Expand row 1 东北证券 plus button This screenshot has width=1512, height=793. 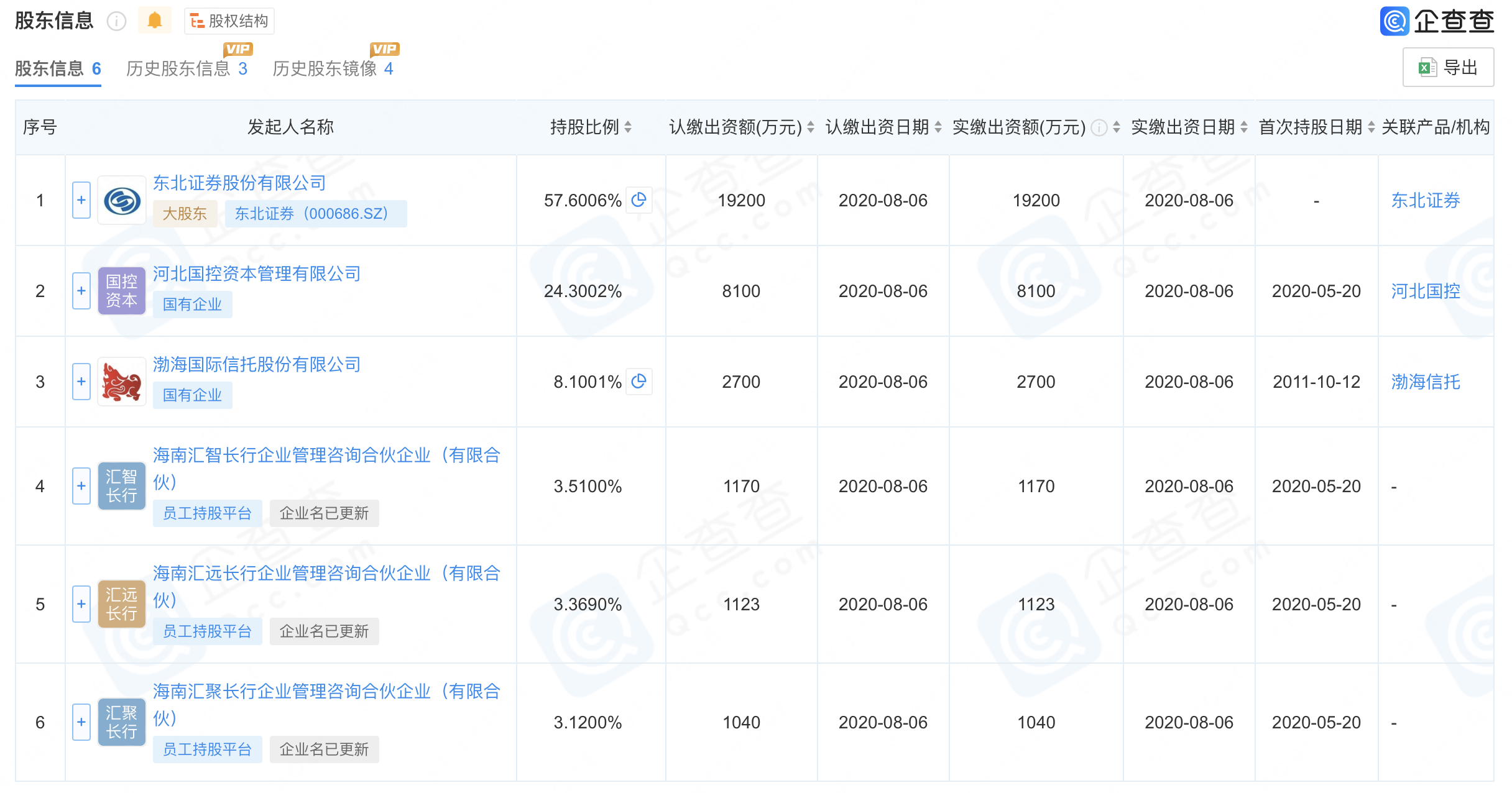pos(81,200)
